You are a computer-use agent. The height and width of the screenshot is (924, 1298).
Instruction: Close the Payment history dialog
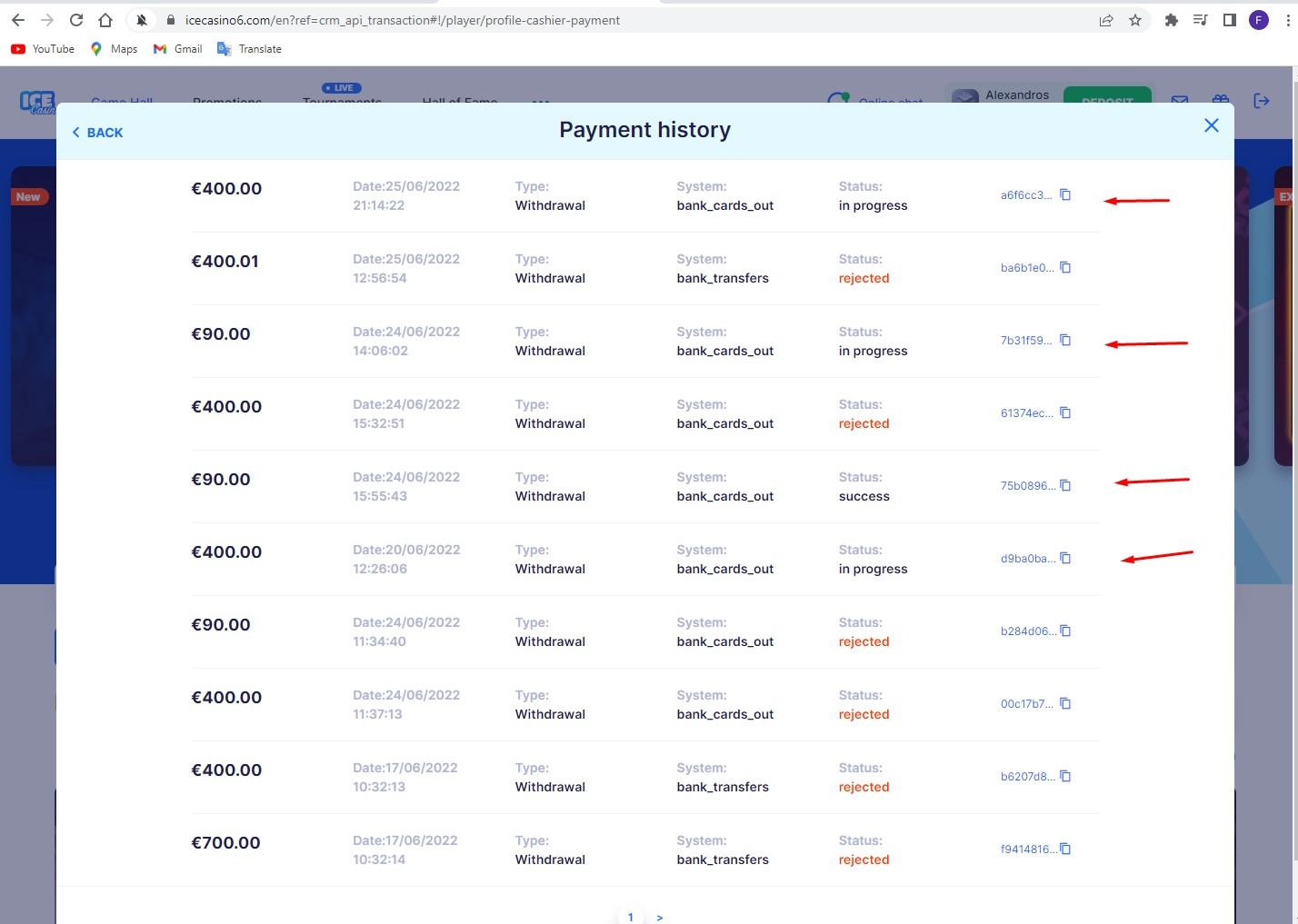coord(1211,125)
